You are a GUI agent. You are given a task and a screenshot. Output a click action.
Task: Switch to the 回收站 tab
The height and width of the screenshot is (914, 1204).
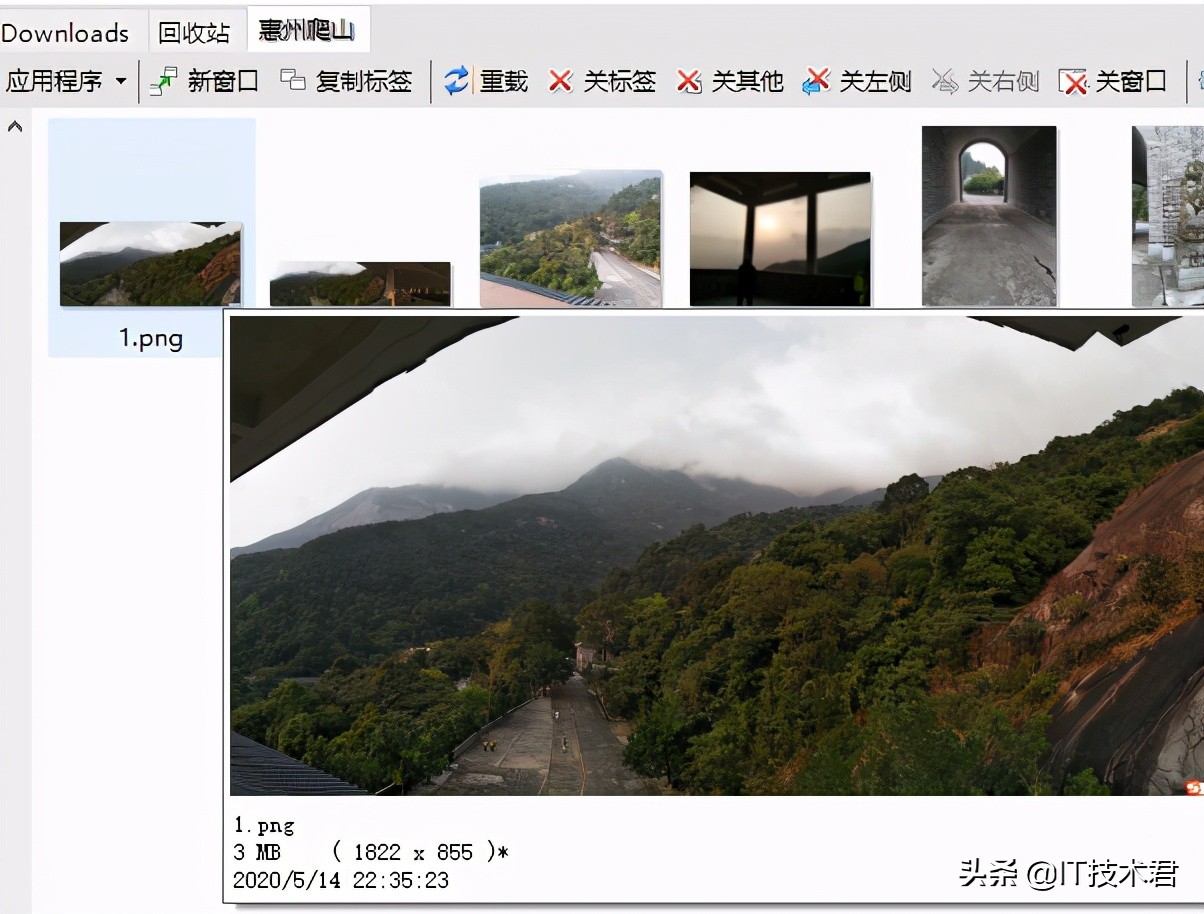click(195, 32)
